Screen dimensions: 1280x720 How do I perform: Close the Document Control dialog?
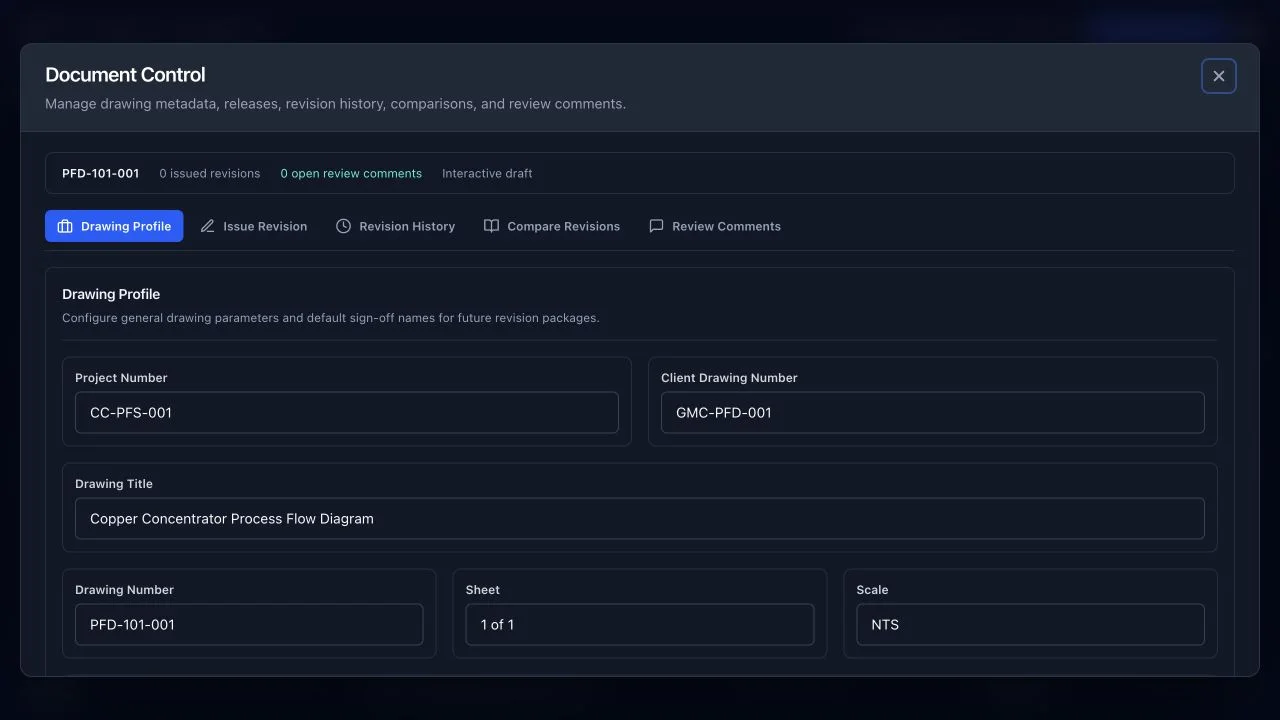(x=1218, y=76)
